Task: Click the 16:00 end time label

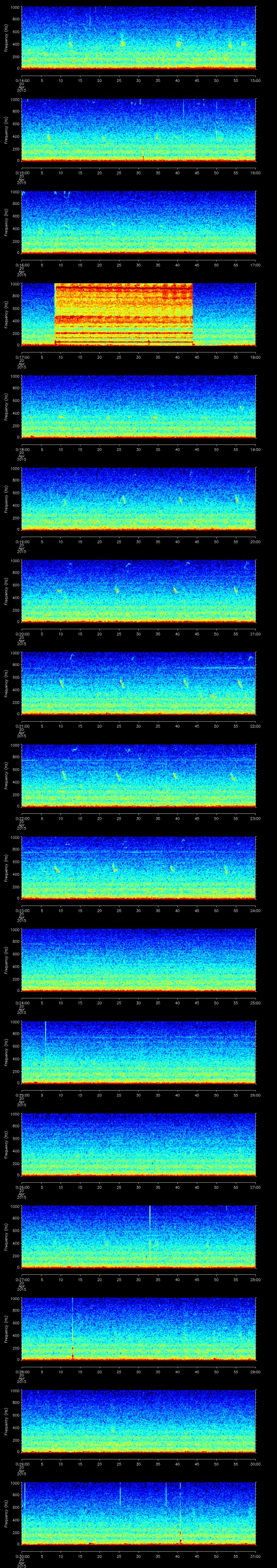Action: (x=255, y=173)
